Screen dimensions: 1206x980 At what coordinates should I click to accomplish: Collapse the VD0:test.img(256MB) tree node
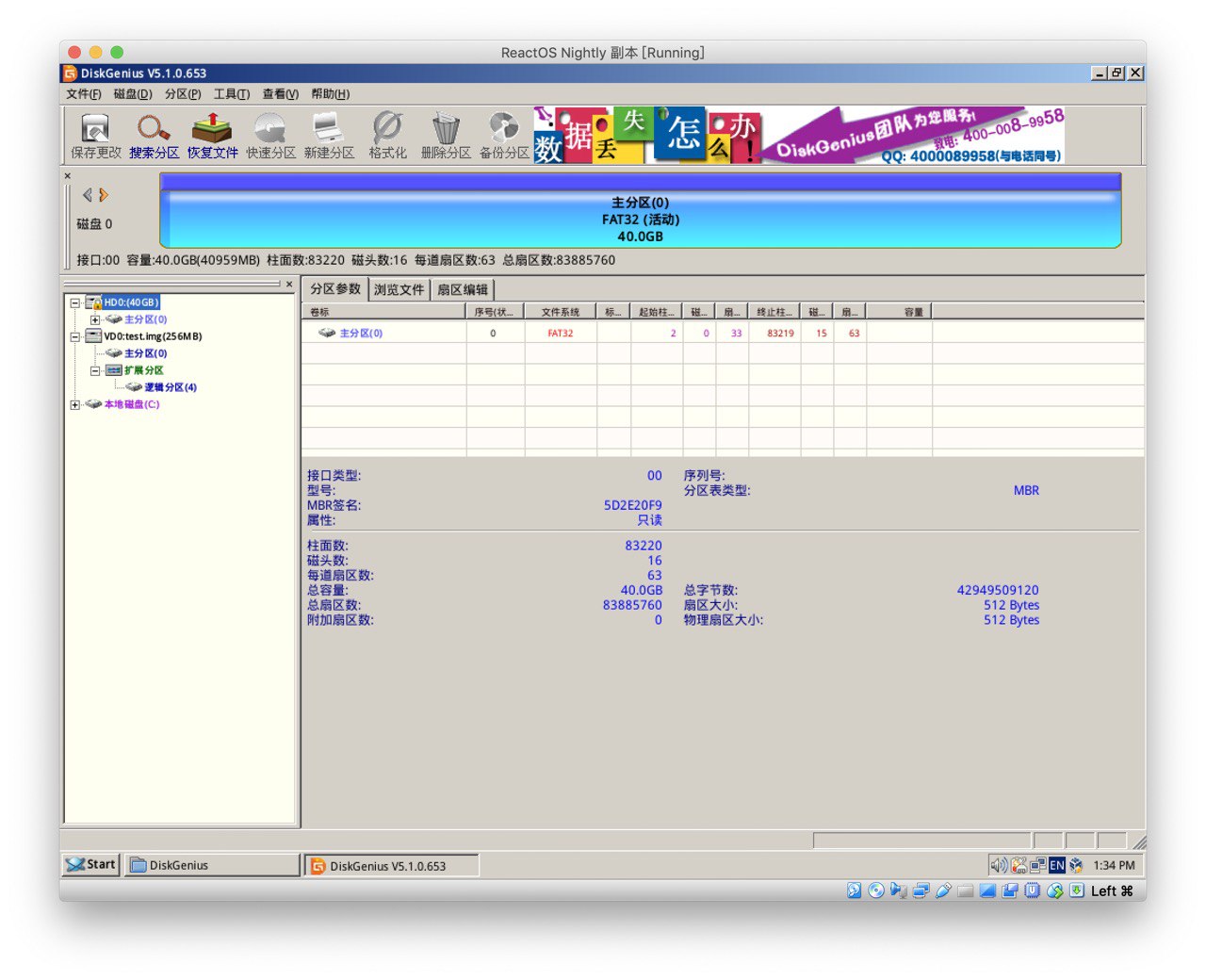pyautogui.click(x=74, y=336)
